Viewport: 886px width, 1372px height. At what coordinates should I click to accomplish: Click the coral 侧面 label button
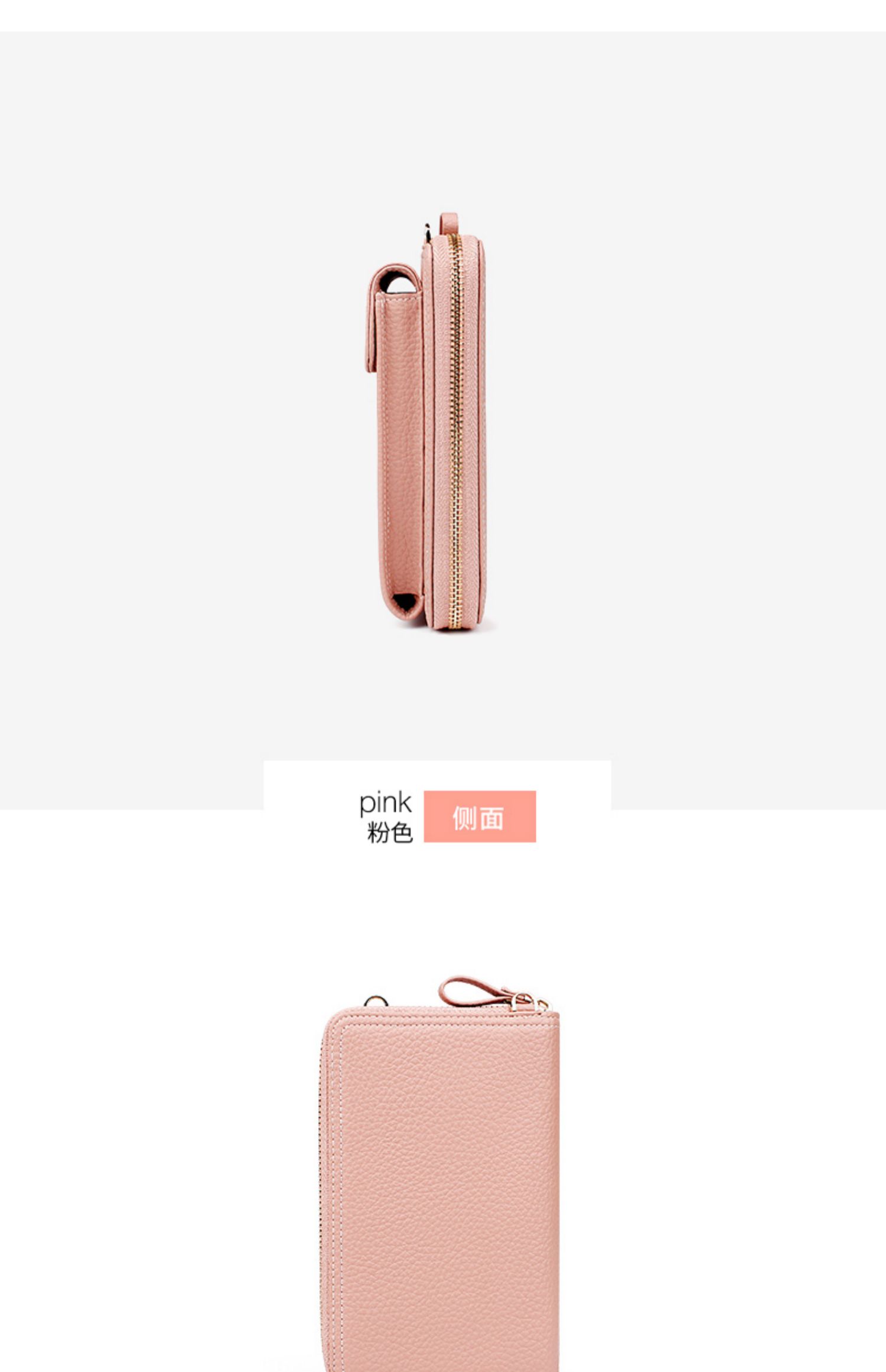point(480,816)
